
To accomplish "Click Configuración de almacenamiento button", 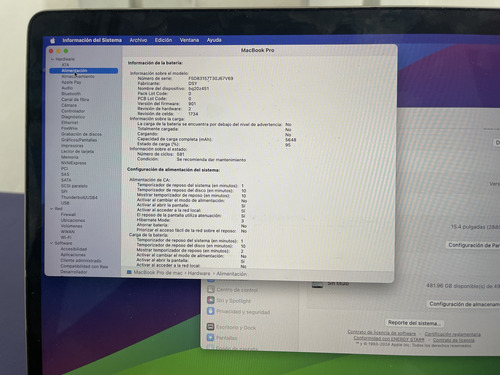I will (x=464, y=304).
